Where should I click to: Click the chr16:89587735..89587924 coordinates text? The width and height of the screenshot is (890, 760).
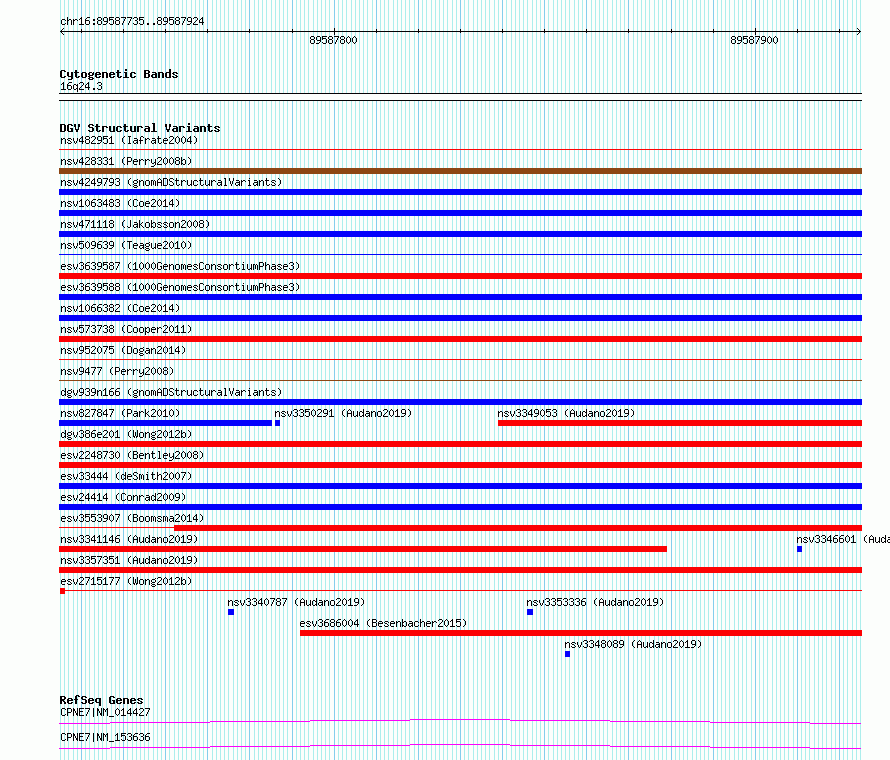click(132, 21)
